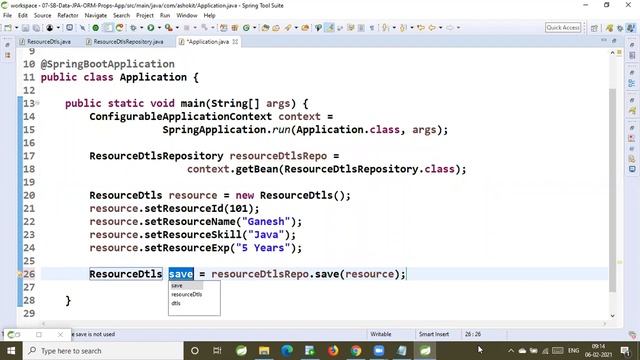This screenshot has height=360, width=640.
Task: Click the Open Type icon
Action: pyautogui.click(x=265, y=28)
